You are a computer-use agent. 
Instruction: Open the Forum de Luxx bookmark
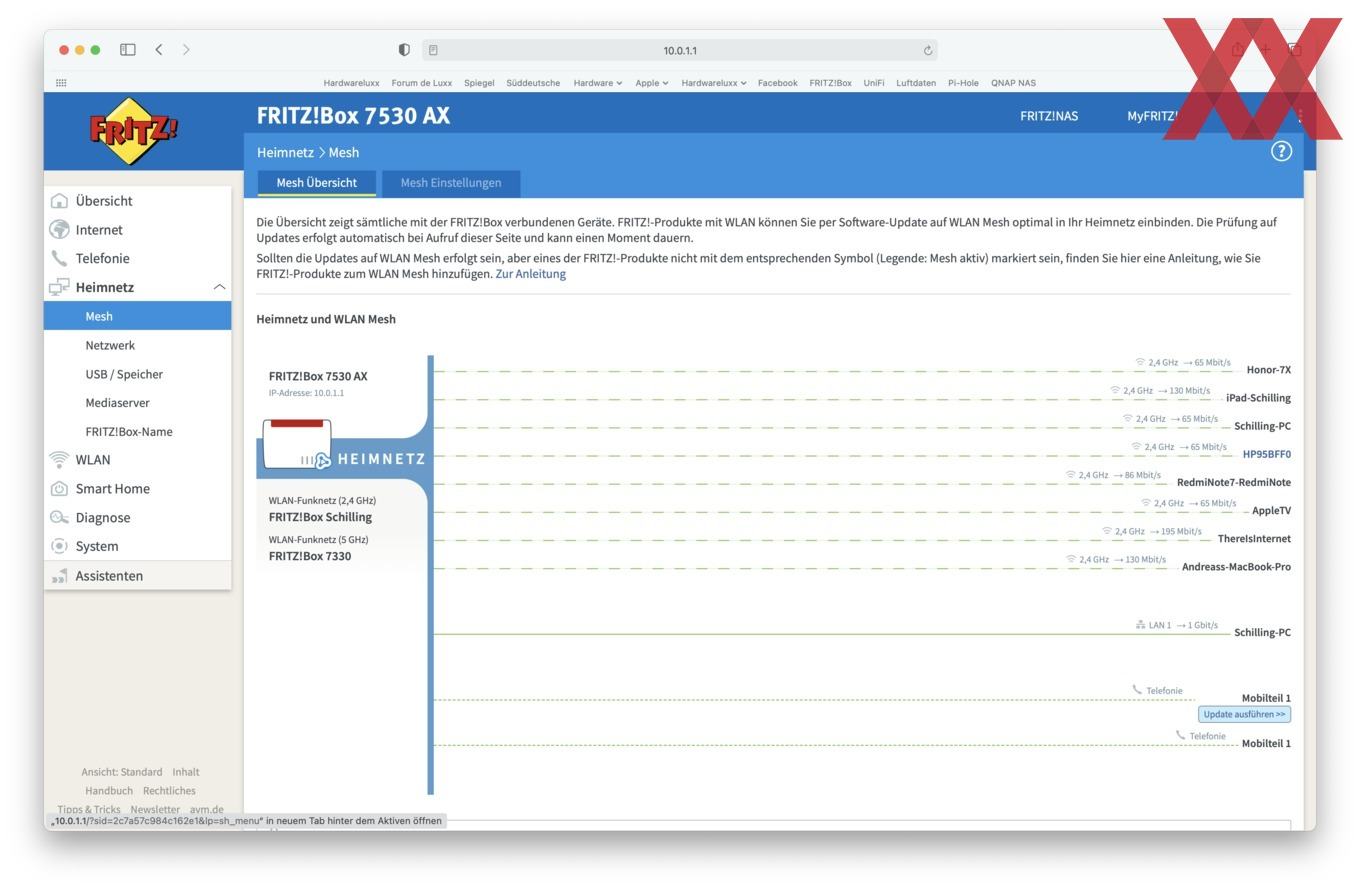(422, 83)
